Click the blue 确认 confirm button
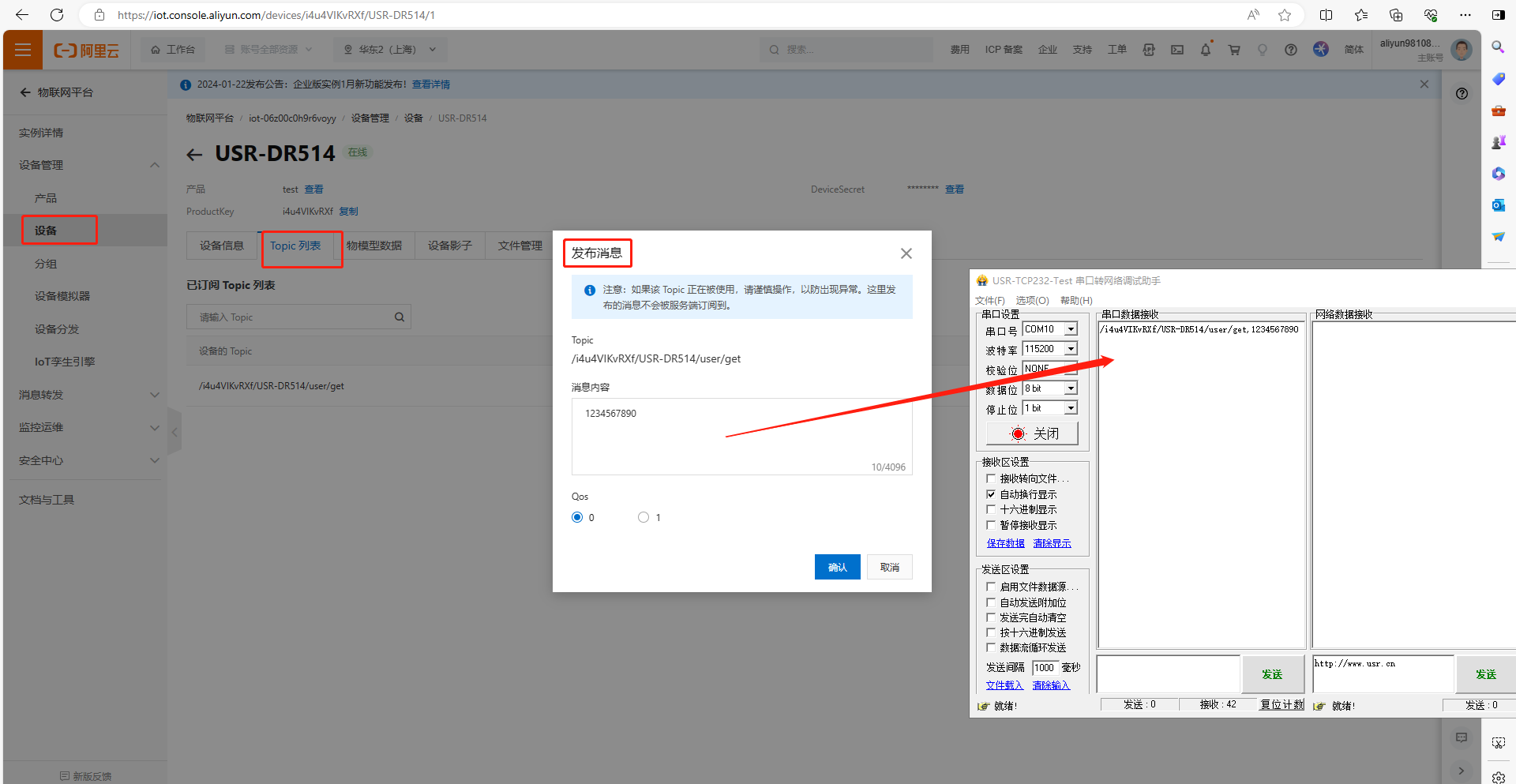 [837, 567]
